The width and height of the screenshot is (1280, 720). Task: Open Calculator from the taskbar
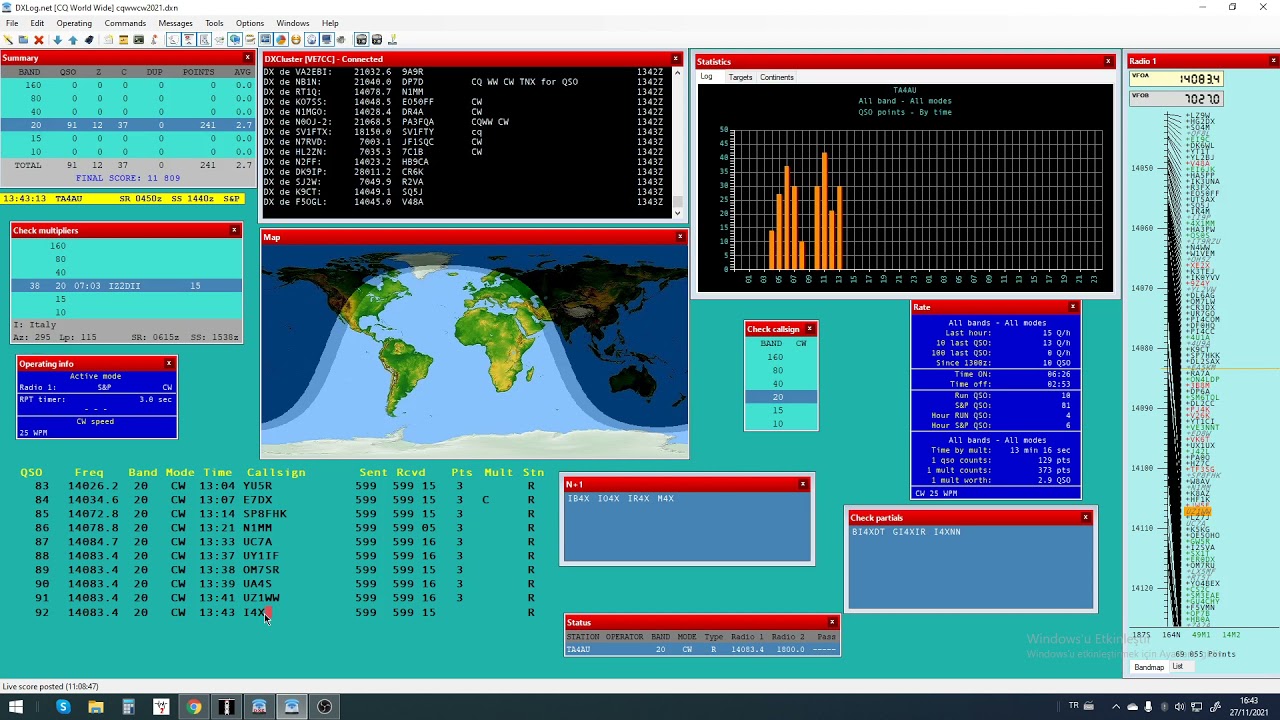128,707
